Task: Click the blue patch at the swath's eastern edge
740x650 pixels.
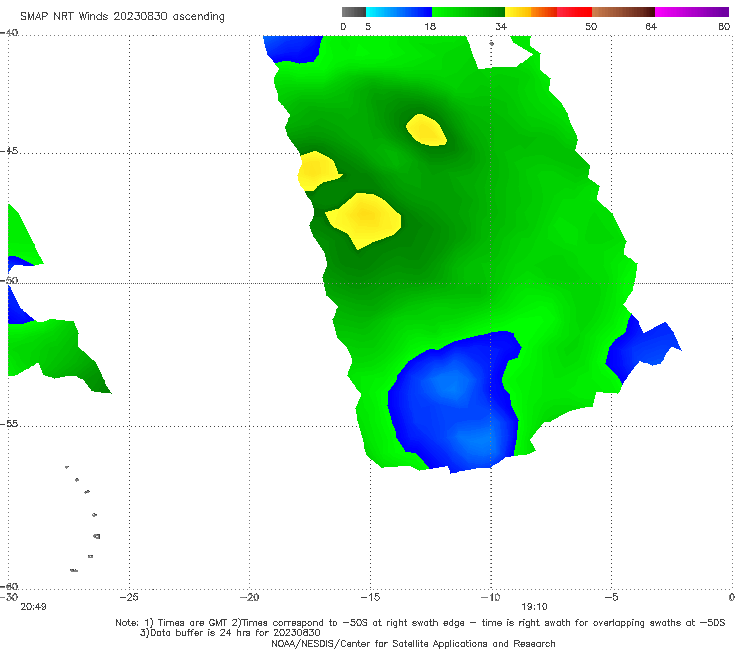Action: point(639,348)
